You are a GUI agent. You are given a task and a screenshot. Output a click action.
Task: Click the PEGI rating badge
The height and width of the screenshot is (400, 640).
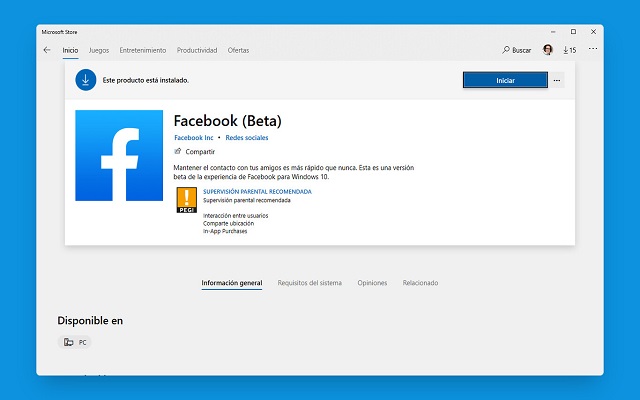[x=187, y=200]
